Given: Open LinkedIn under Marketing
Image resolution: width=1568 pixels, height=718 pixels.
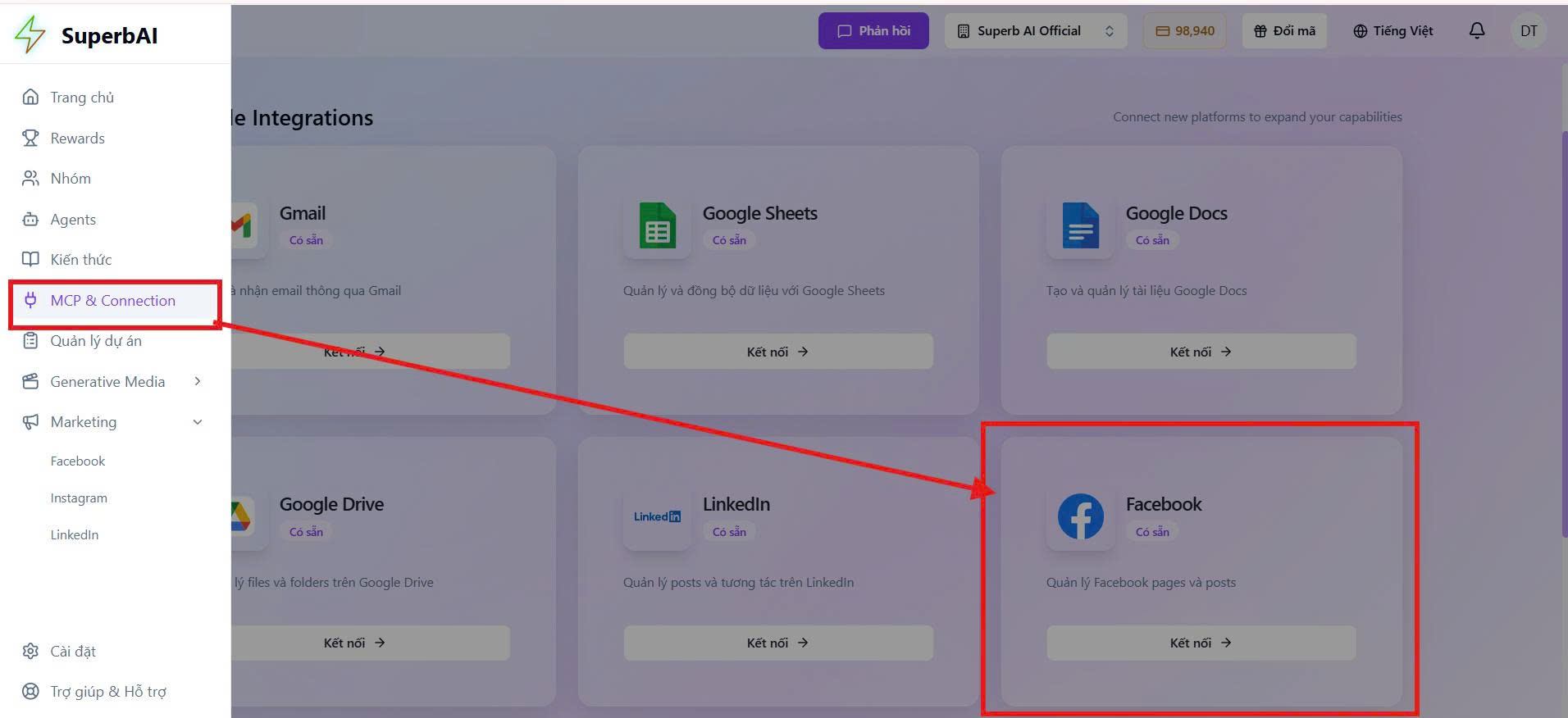Looking at the screenshot, I should pos(75,534).
